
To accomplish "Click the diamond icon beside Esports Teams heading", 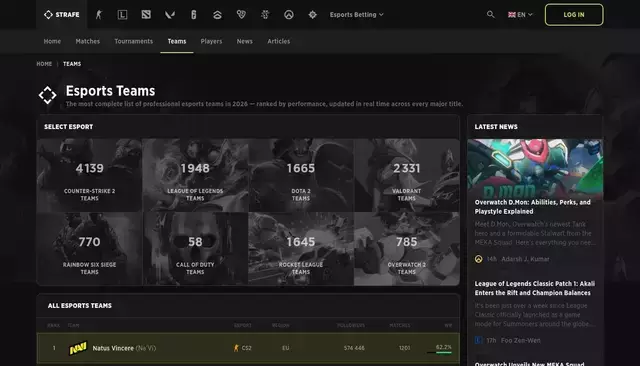I will tap(48, 95).
